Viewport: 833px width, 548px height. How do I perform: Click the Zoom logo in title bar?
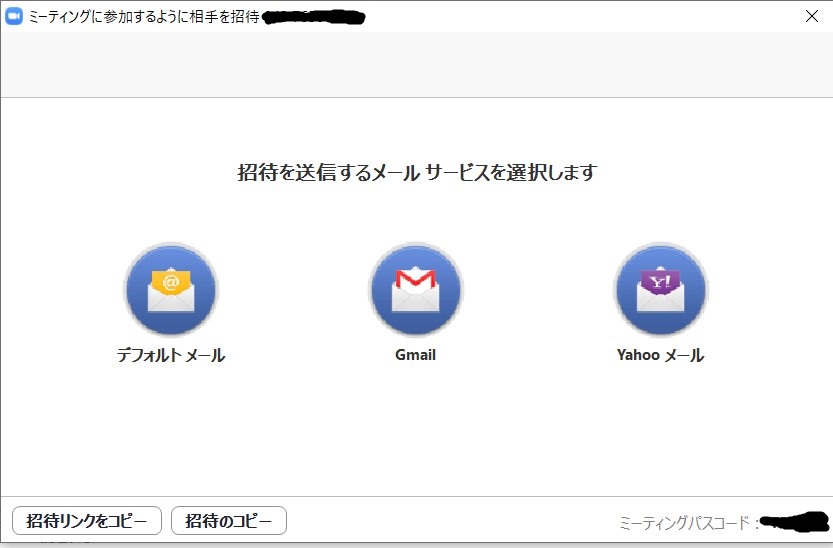[13, 16]
